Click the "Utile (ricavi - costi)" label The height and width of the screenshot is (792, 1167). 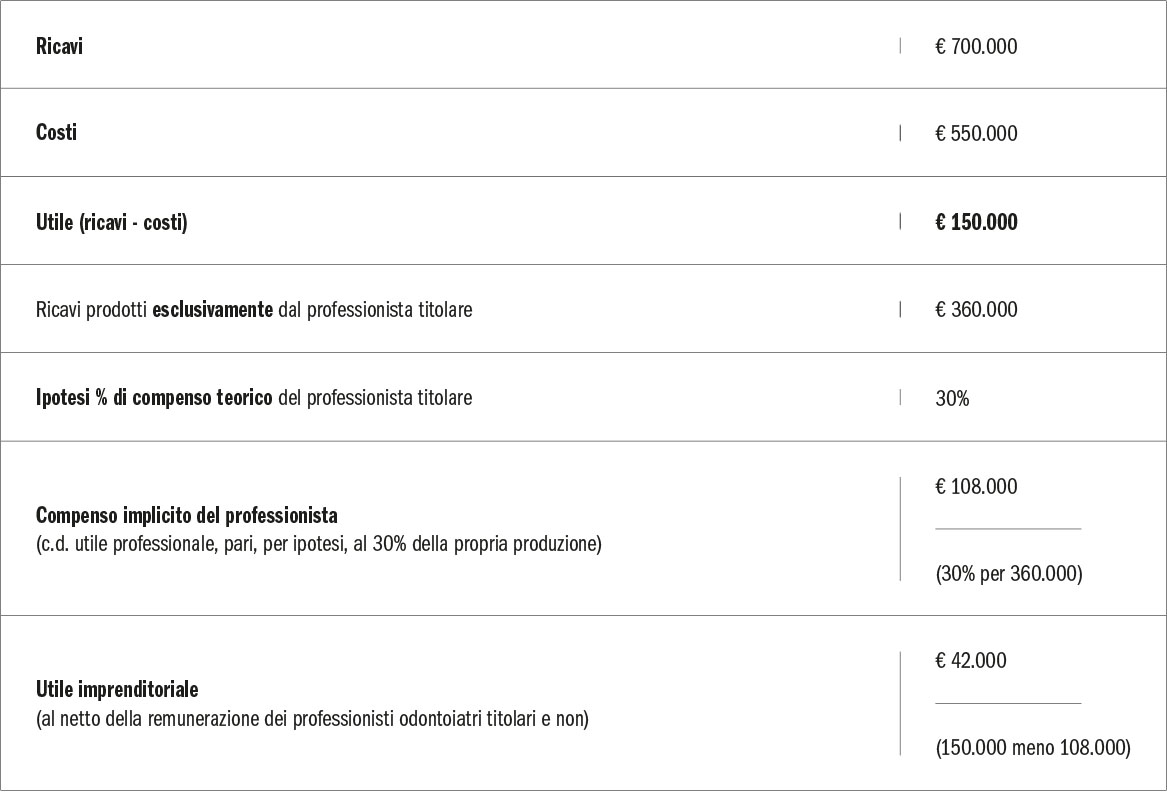pos(111,222)
